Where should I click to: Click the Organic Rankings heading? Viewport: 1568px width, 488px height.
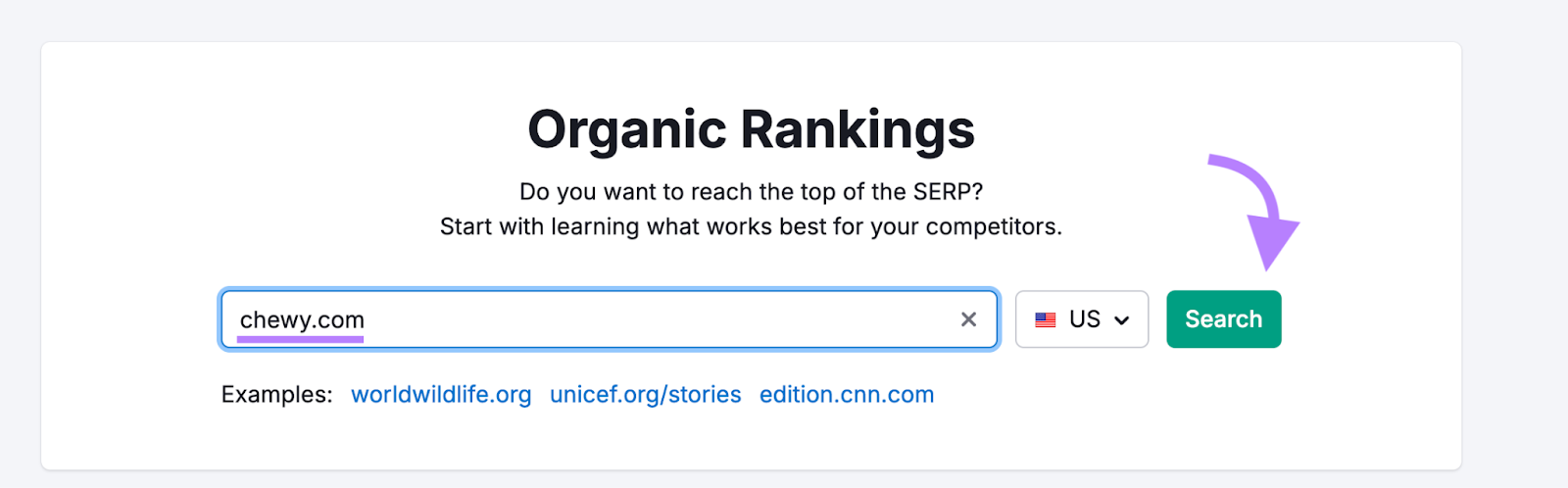point(751,129)
